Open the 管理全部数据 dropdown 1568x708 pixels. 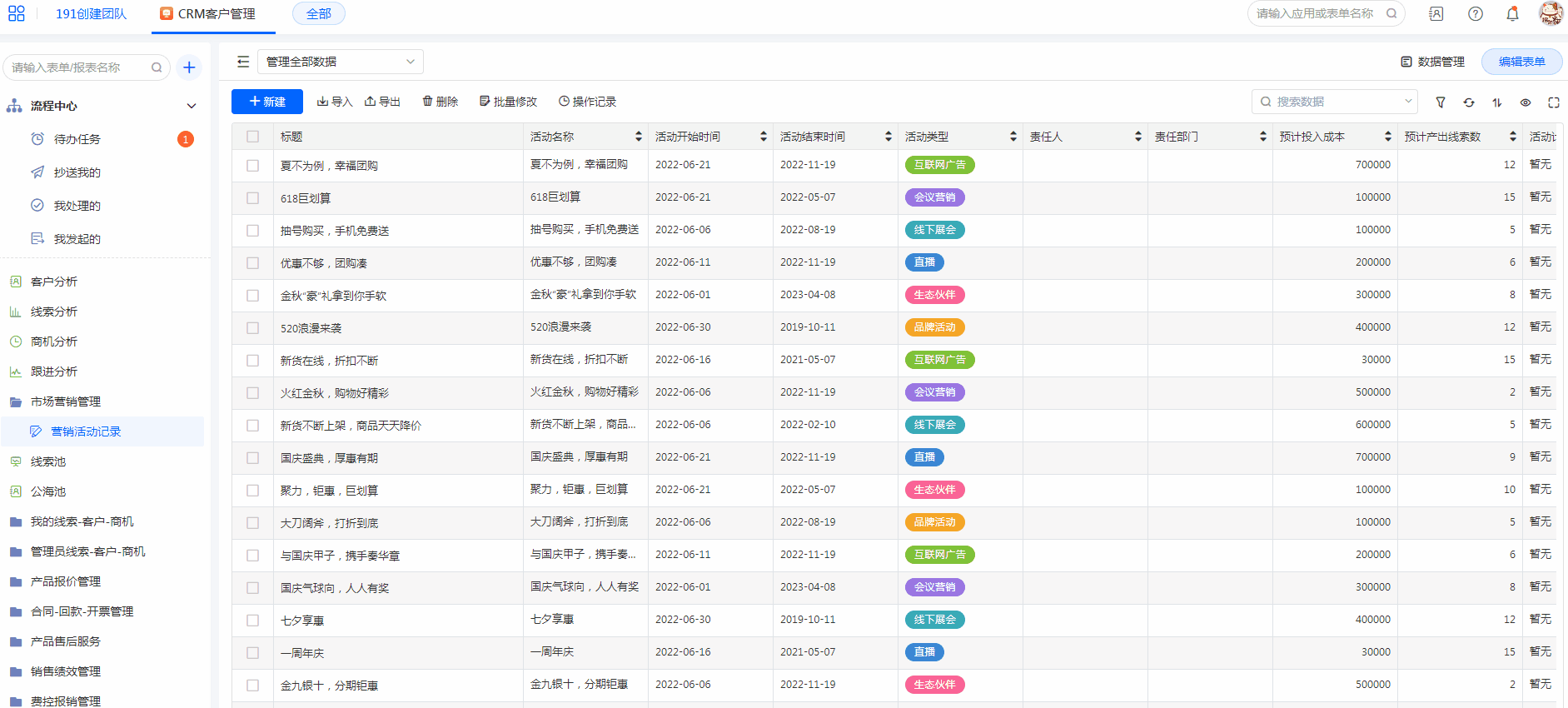point(341,62)
